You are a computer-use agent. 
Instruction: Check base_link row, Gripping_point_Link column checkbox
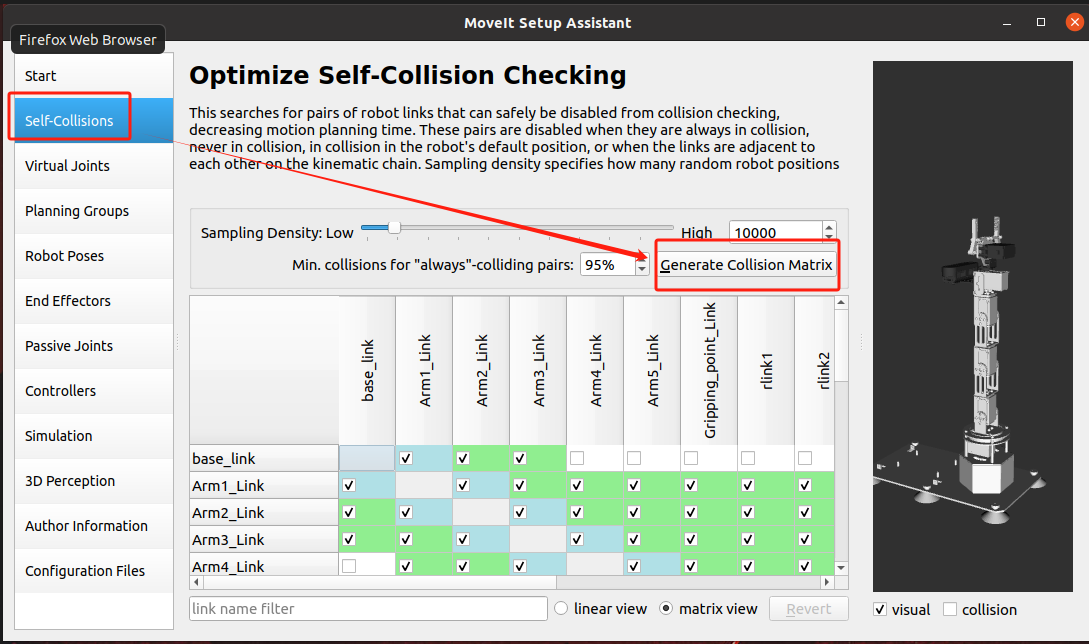point(691,459)
